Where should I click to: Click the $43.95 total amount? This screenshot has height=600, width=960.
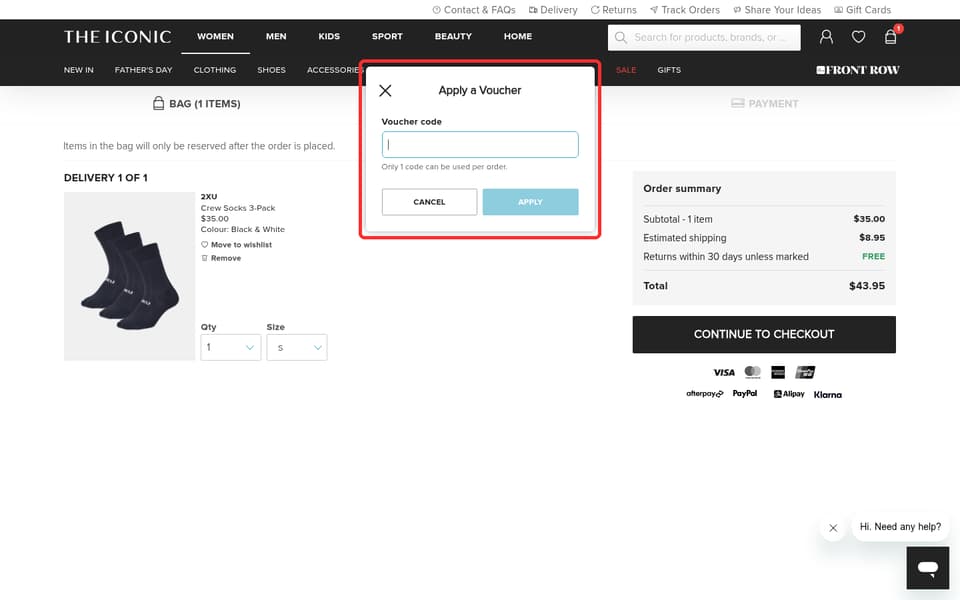(x=867, y=286)
